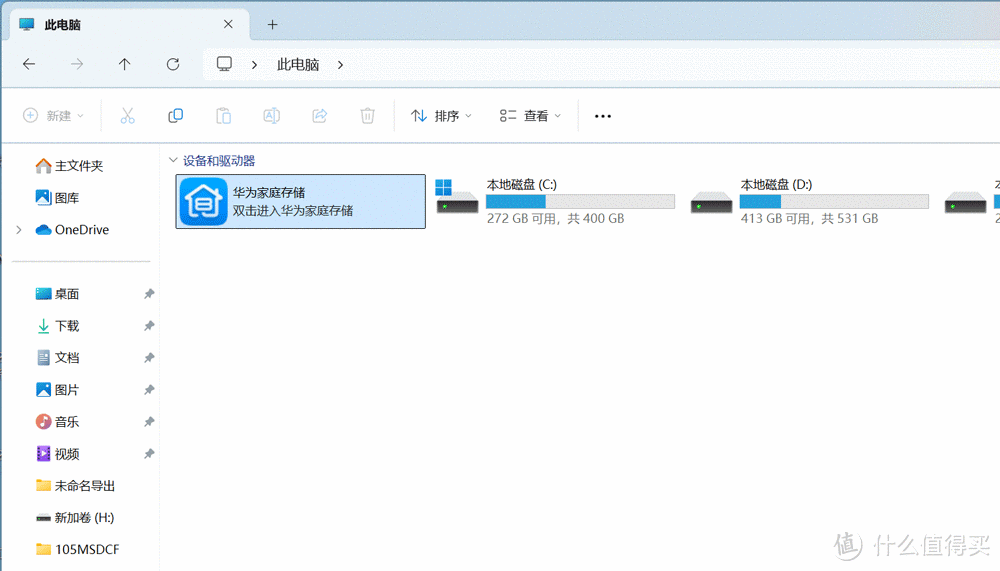The width and height of the screenshot is (1000, 571).
Task: Click the pin icon beside 图片
Action: (149, 389)
